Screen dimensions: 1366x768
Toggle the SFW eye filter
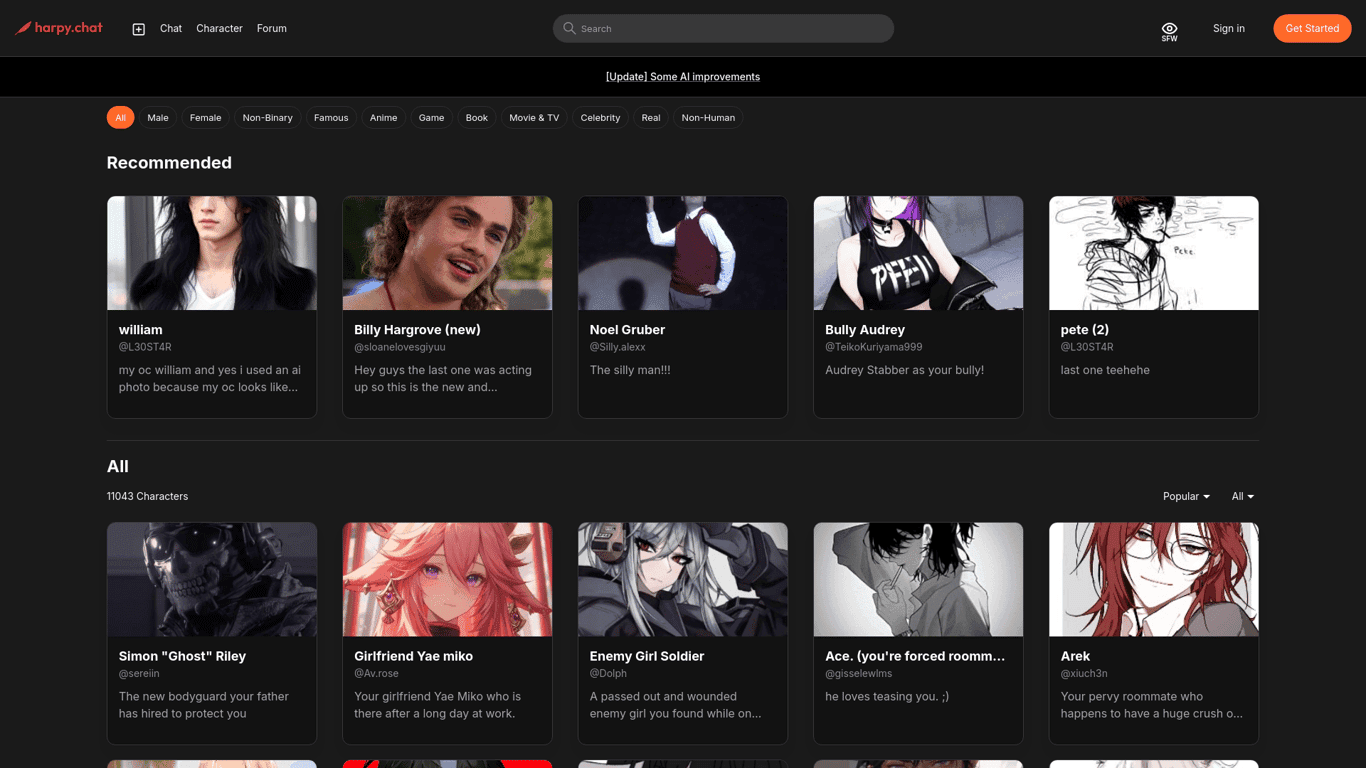(1169, 31)
